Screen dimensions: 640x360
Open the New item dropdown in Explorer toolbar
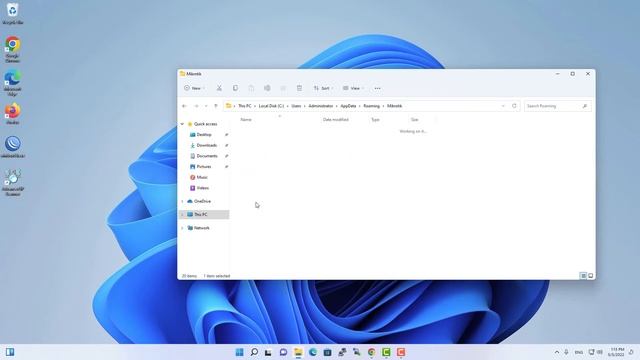pos(194,88)
